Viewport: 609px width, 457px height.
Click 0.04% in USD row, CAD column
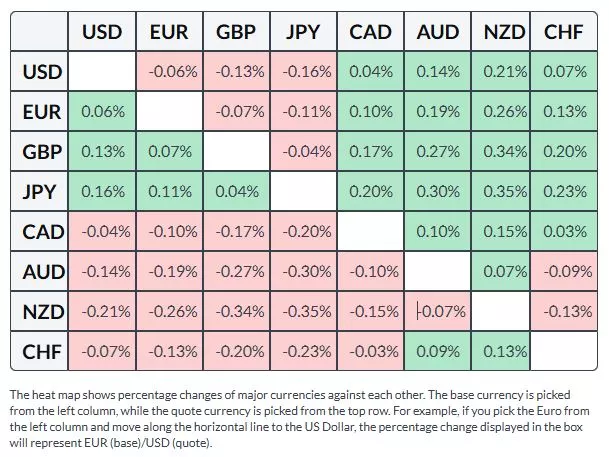coord(370,72)
